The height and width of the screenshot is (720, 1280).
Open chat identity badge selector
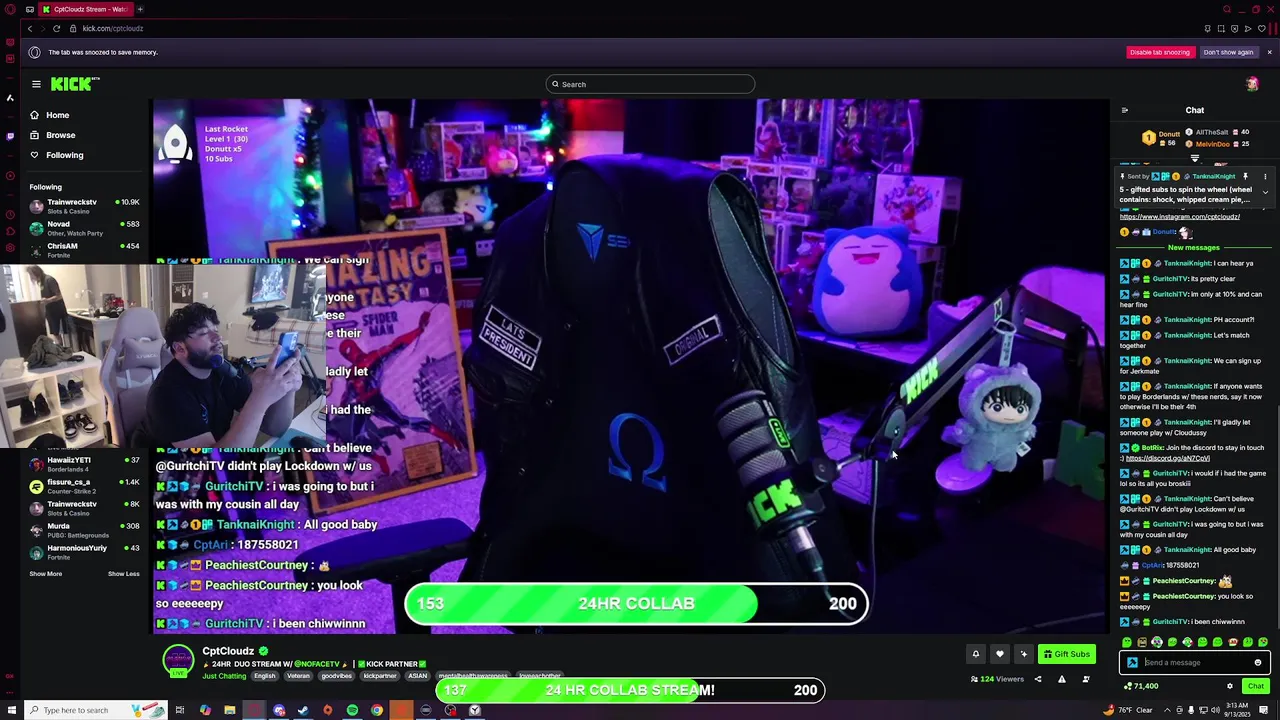point(1132,662)
